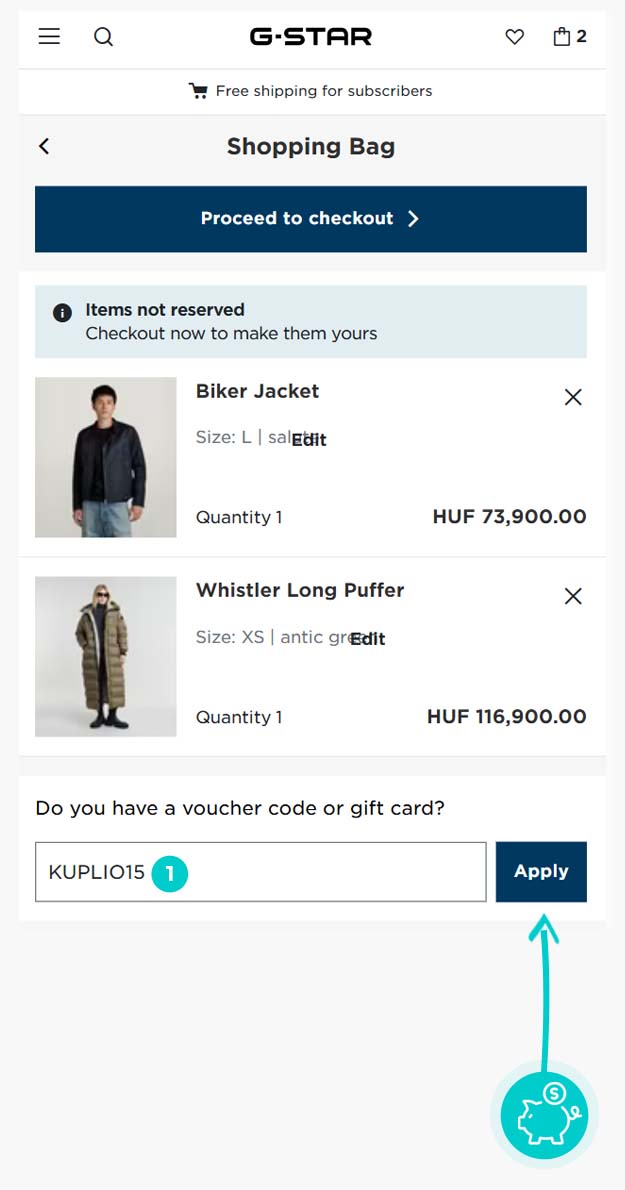The height and width of the screenshot is (1190, 625).
Task: Click the search magnifier icon
Action: [x=103, y=37]
